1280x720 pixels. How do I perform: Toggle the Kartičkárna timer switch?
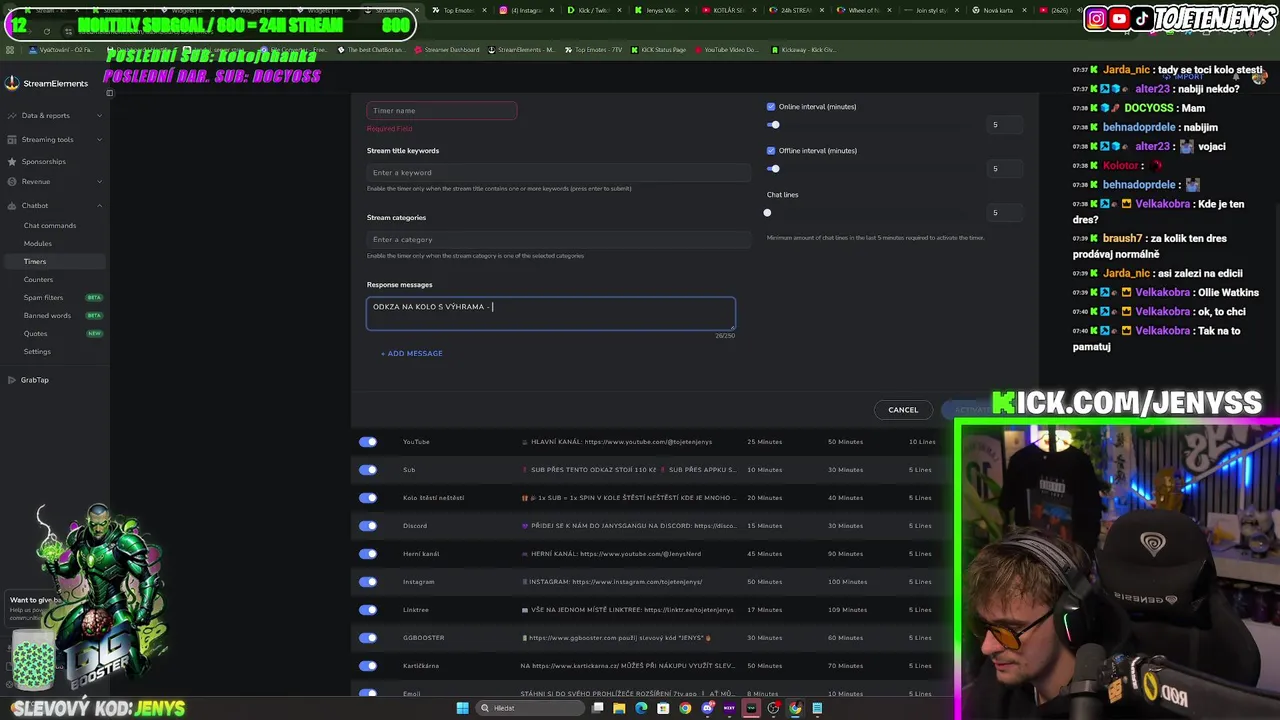[x=368, y=665]
